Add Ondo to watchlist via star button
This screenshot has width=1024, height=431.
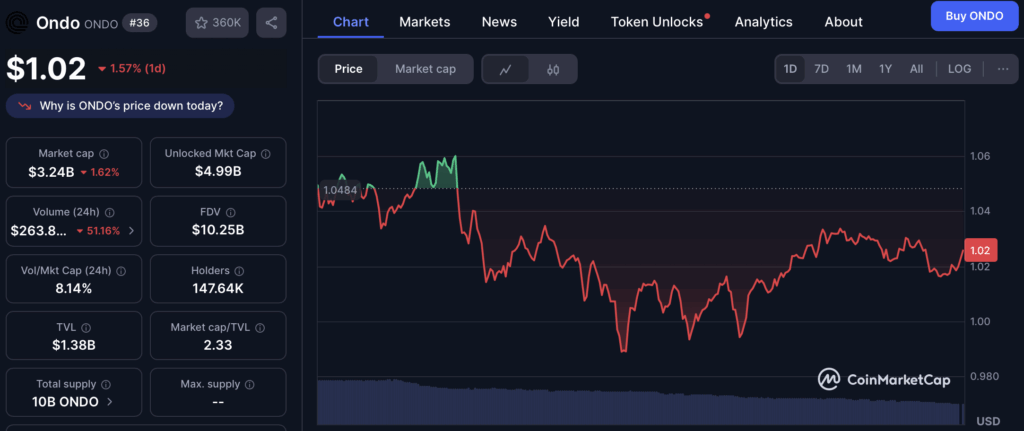coord(217,23)
